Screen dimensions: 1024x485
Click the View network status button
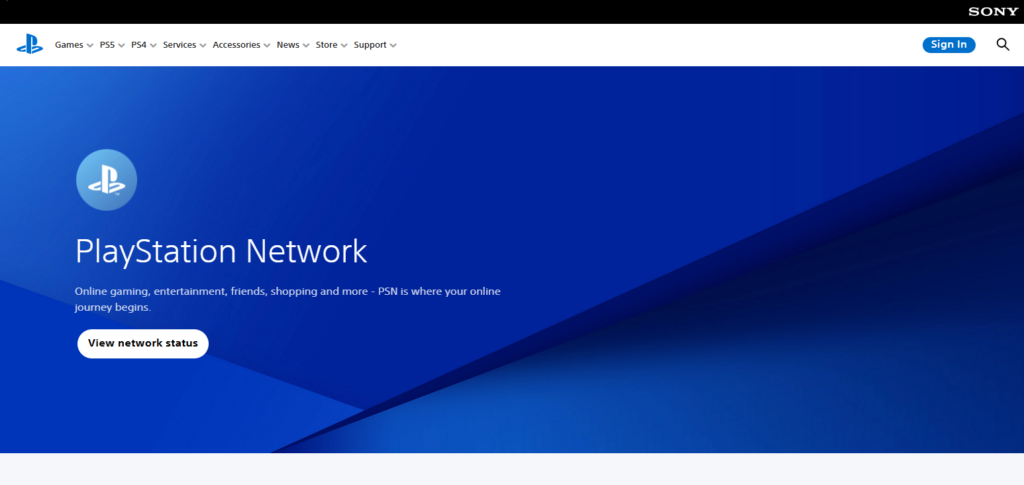click(143, 343)
